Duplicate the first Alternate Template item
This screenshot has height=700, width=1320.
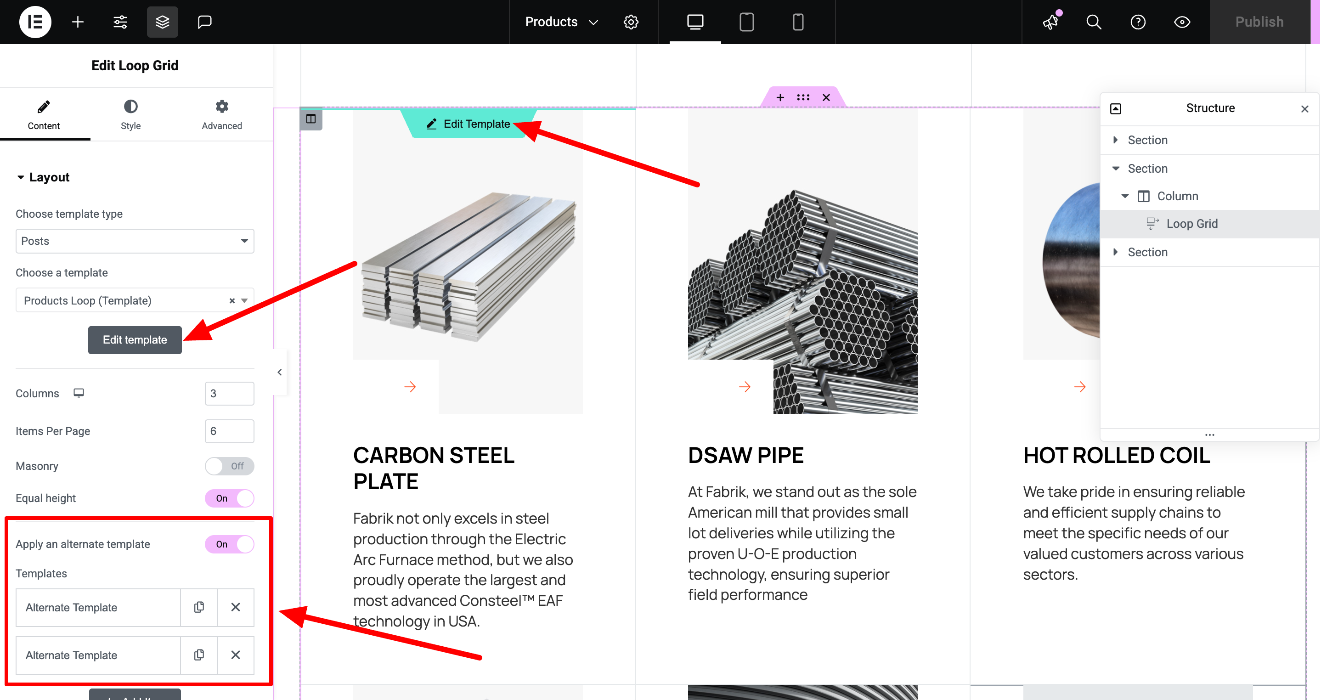pos(199,607)
